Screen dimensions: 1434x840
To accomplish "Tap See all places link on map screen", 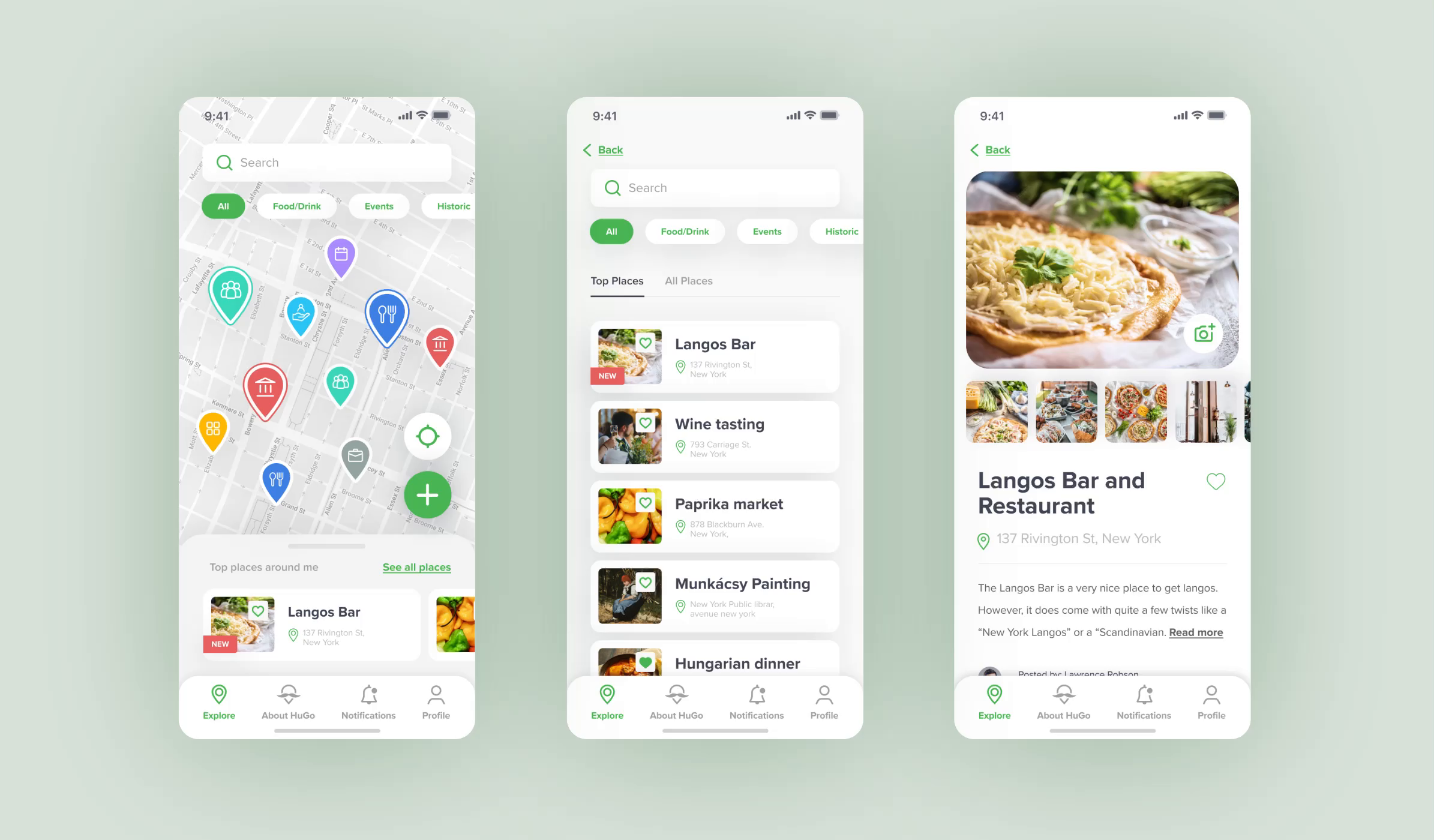I will pyautogui.click(x=416, y=567).
